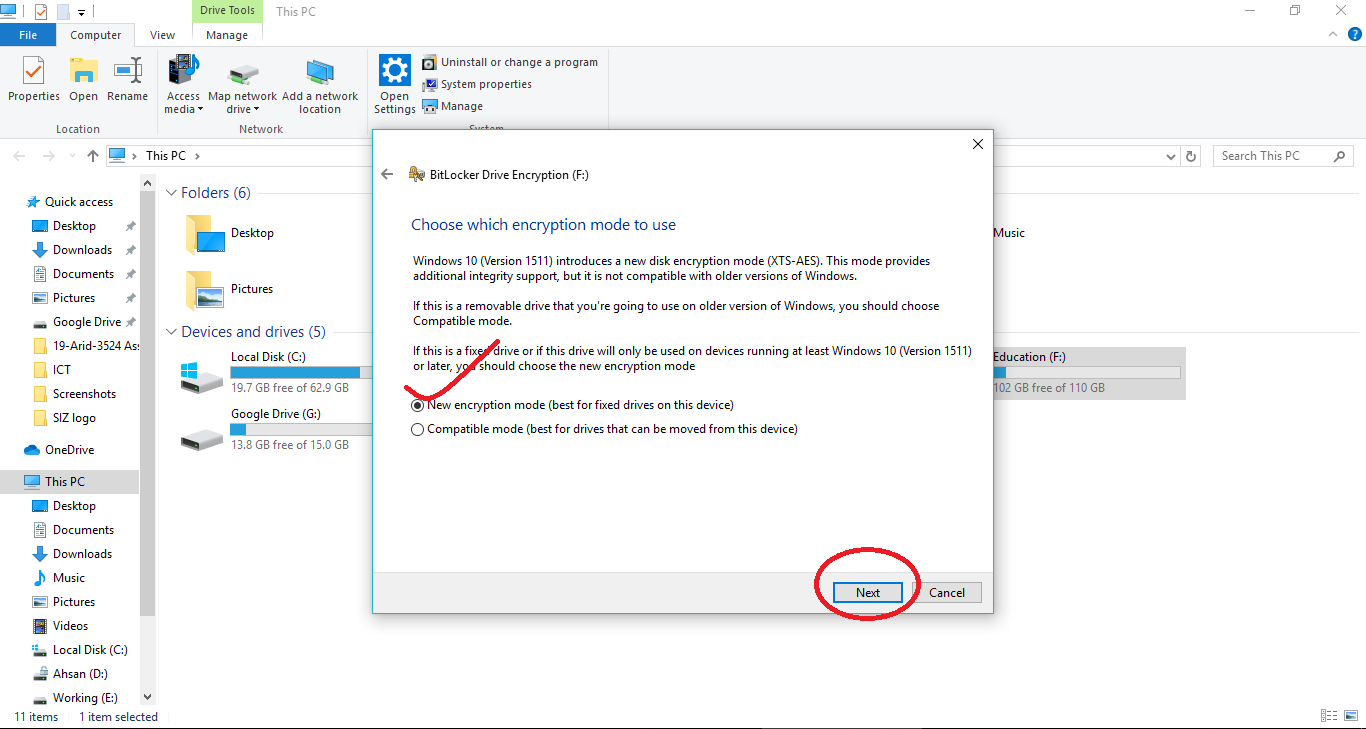Collapse the Devices and drives (5) group

[x=172, y=332]
